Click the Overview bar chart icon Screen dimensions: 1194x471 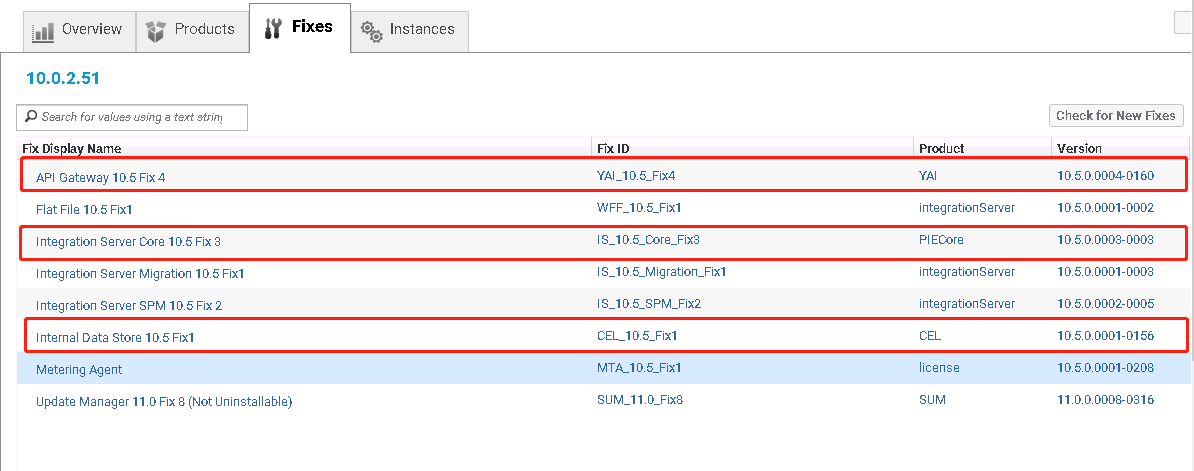pyautogui.click(x=43, y=31)
